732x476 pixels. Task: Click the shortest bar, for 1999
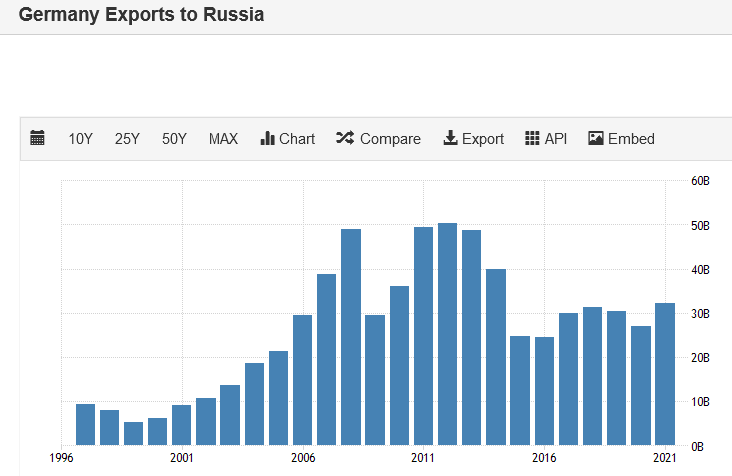click(x=134, y=434)
